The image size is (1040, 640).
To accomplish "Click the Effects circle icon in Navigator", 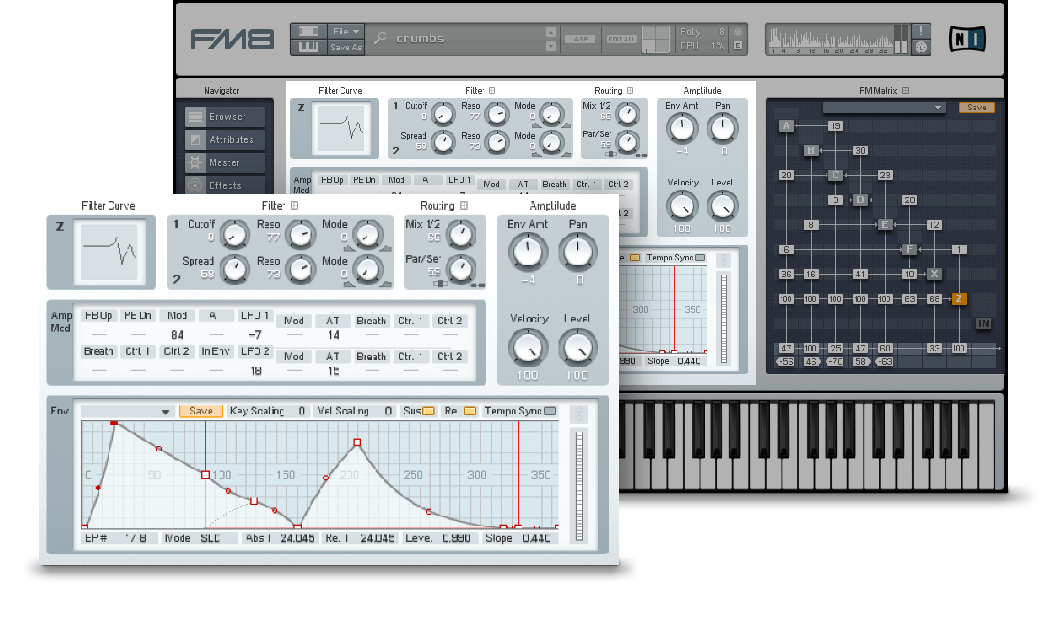I will (195, 186).
